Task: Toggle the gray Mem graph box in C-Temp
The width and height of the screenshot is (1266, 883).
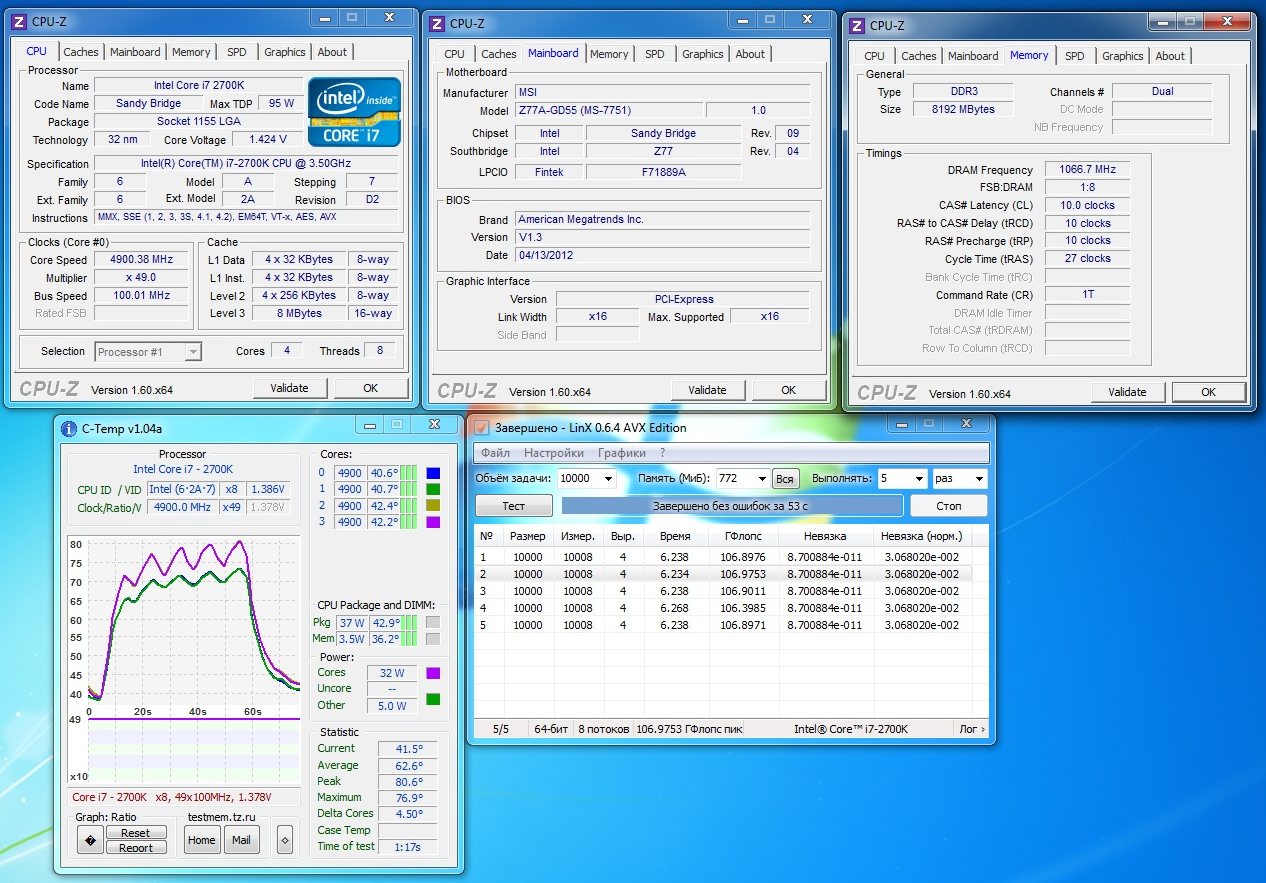Action: [x=433, y=639]
